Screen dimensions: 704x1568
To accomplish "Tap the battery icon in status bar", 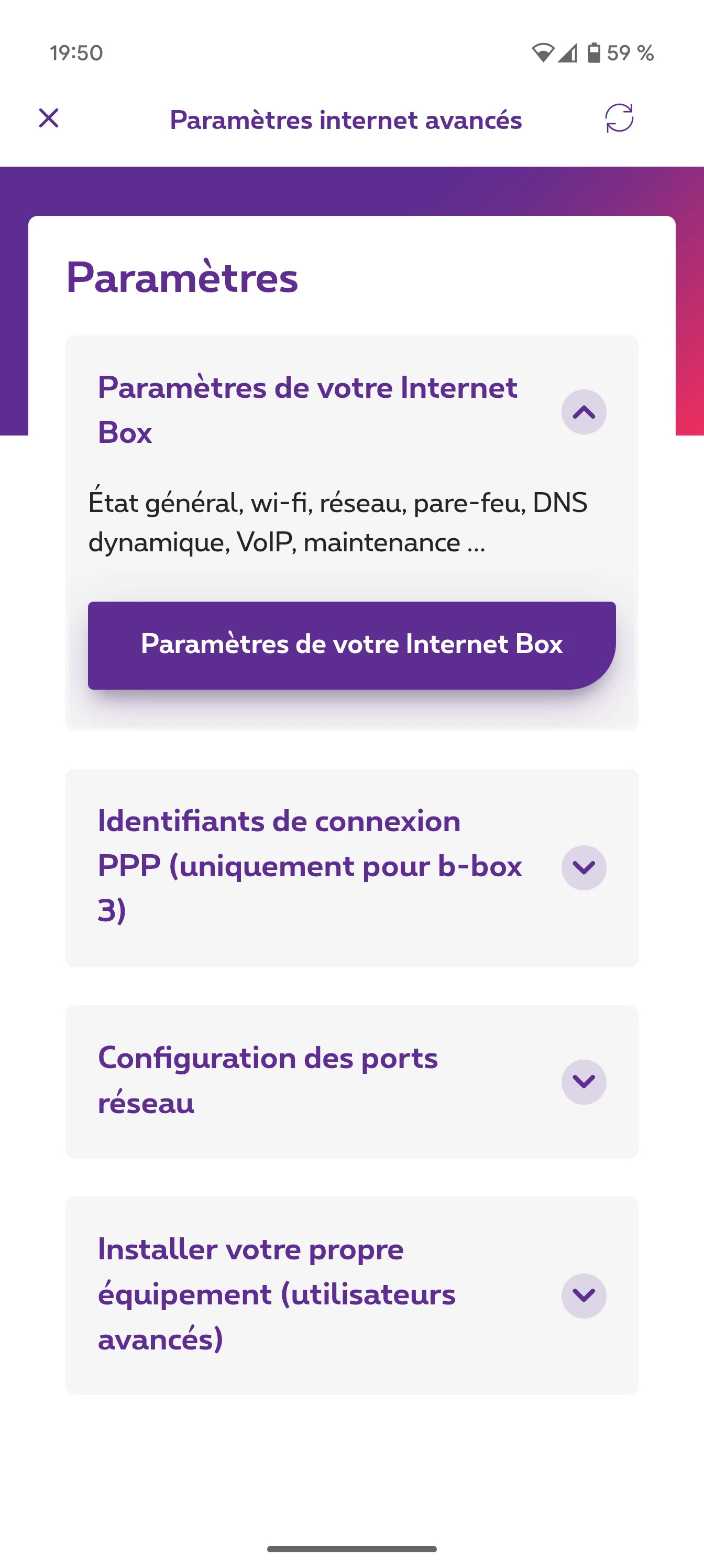I will pyautogui.click(x=594, y=53).
